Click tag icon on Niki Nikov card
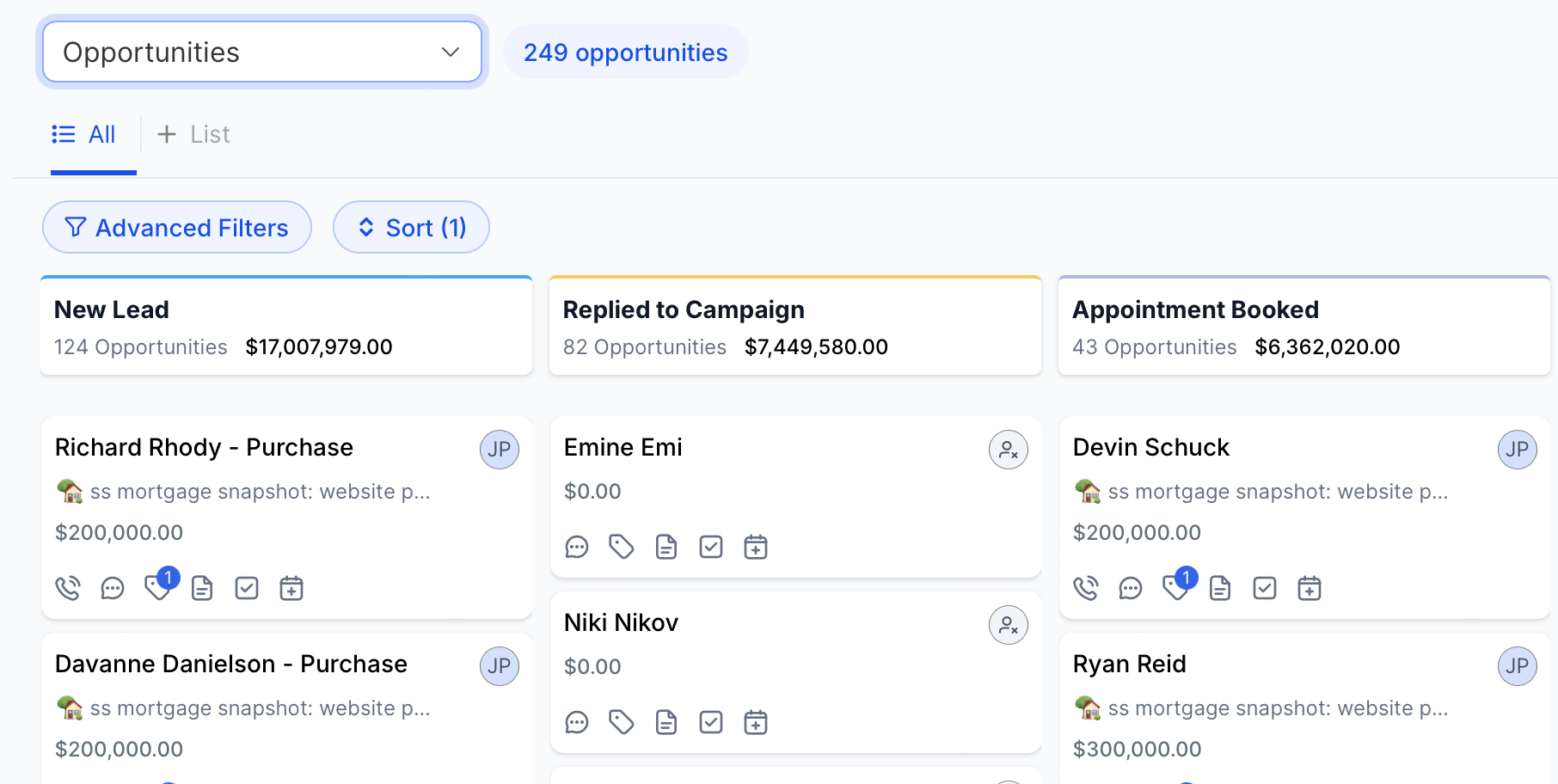 coord(622,723)
